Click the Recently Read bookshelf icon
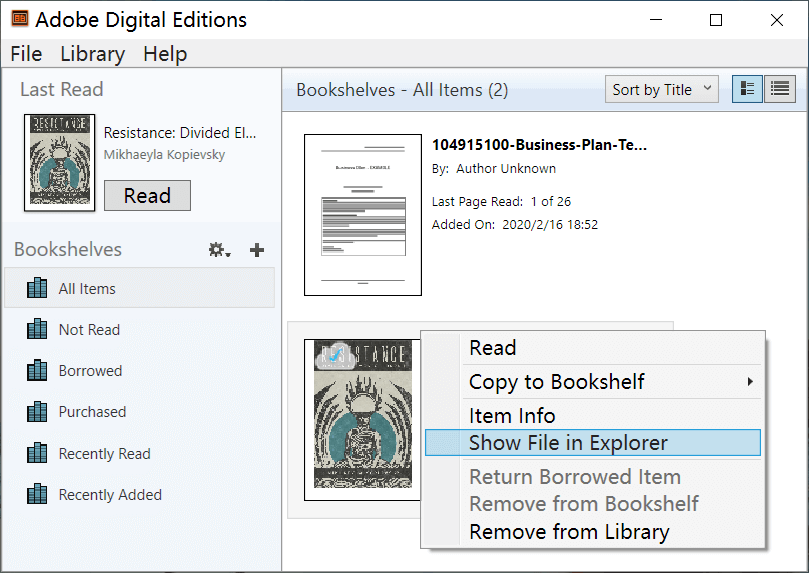809x573 pixels. point(37,453)
